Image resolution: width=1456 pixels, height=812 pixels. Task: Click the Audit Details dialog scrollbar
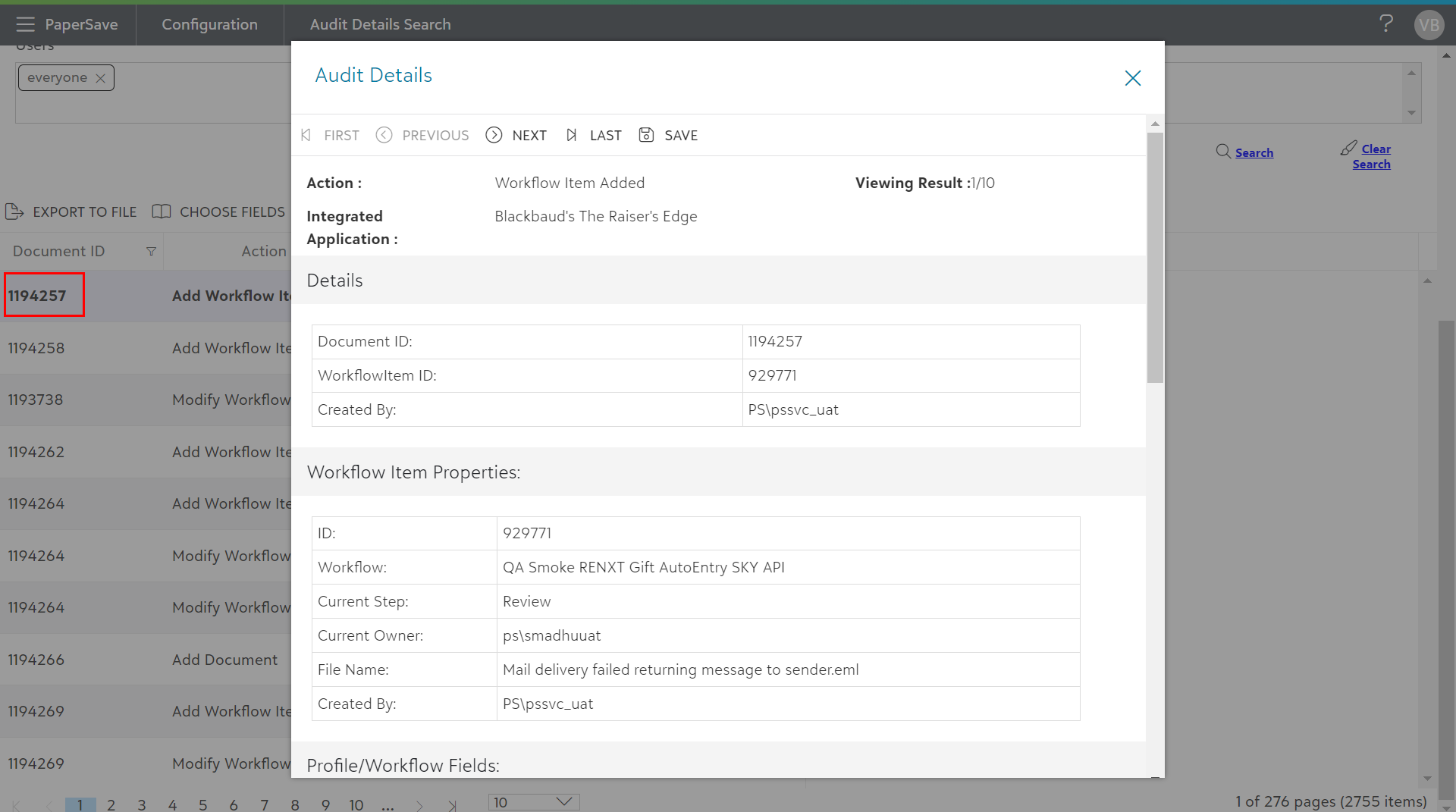[x=1154, y=258]
